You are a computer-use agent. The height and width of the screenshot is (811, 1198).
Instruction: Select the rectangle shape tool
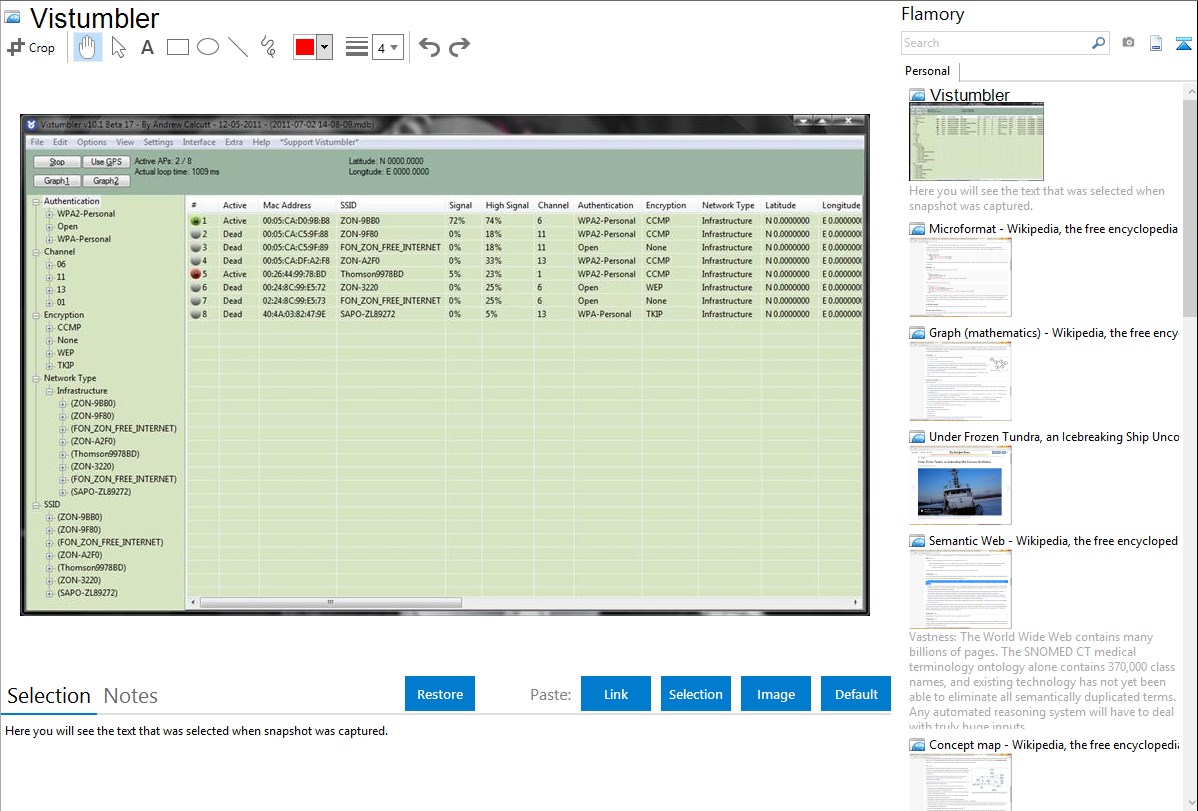(x=177, y=47)
